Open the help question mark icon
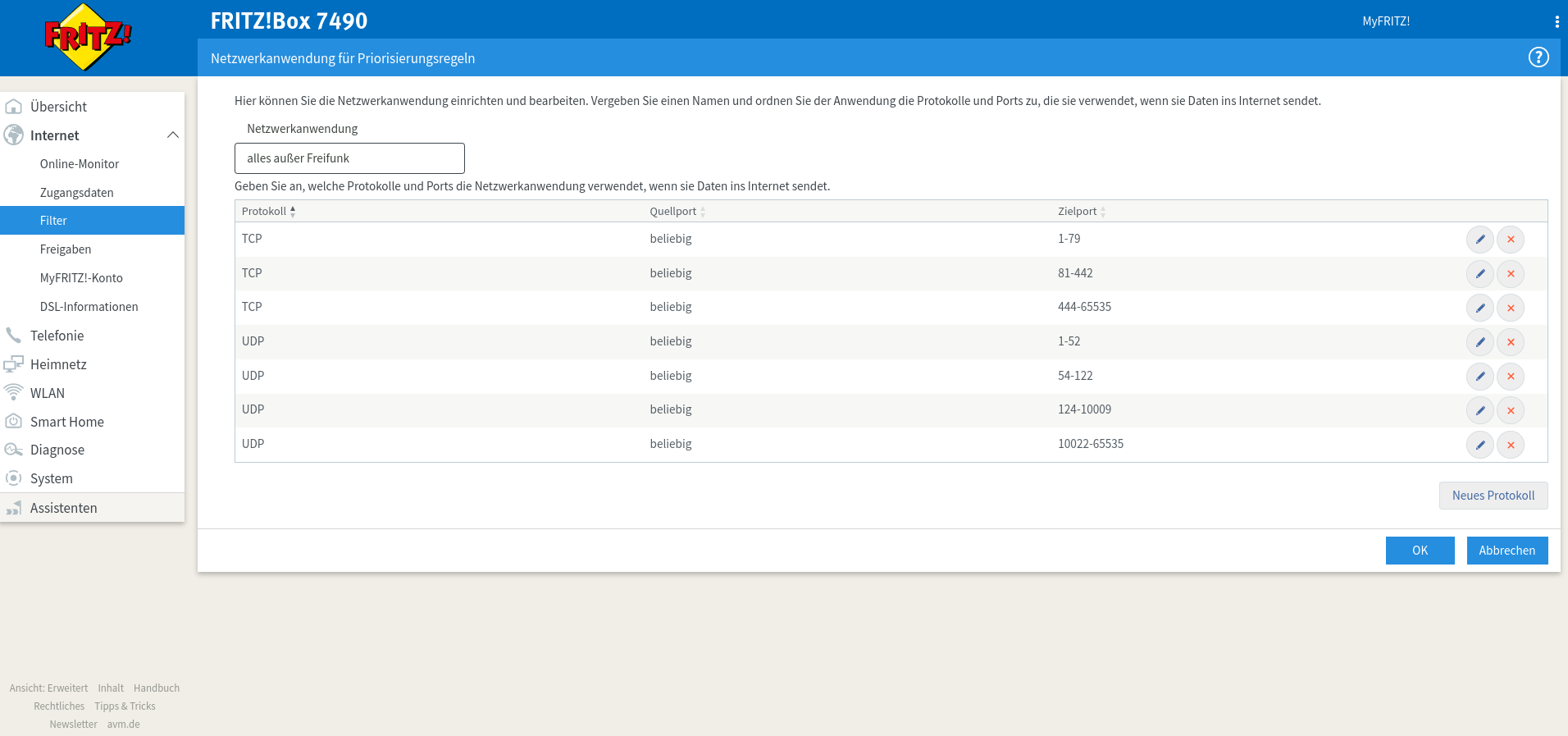1568x736 pixels. pyautogui.click(x=1538, y=57)
